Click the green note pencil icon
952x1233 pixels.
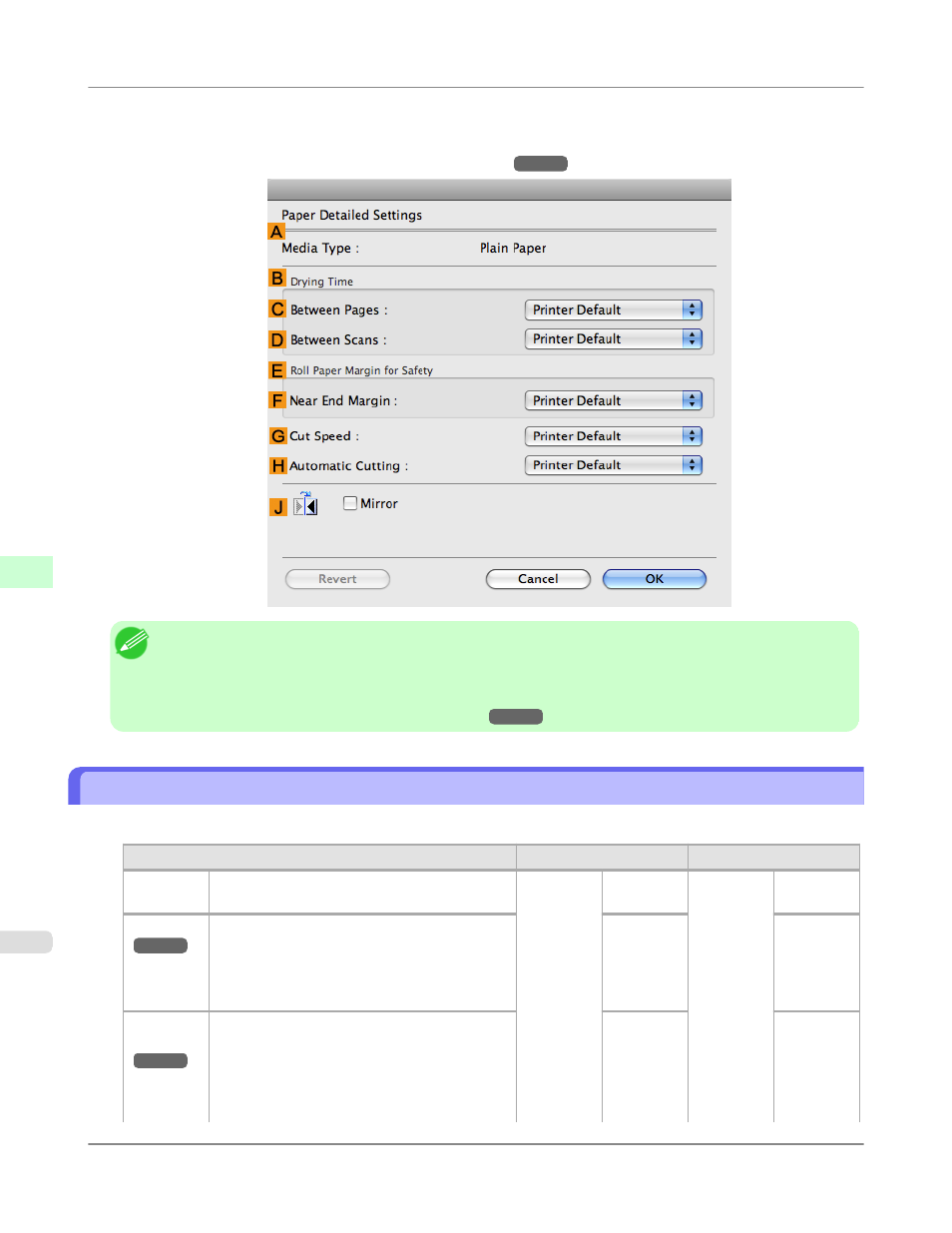click(x=132, y=643)
